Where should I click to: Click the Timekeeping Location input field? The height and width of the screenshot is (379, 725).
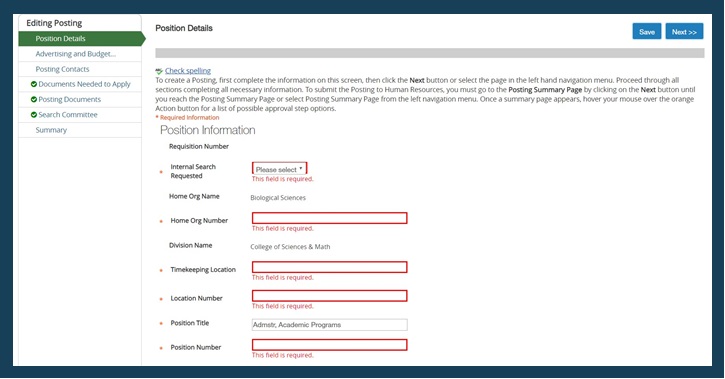tap(329, 267)
